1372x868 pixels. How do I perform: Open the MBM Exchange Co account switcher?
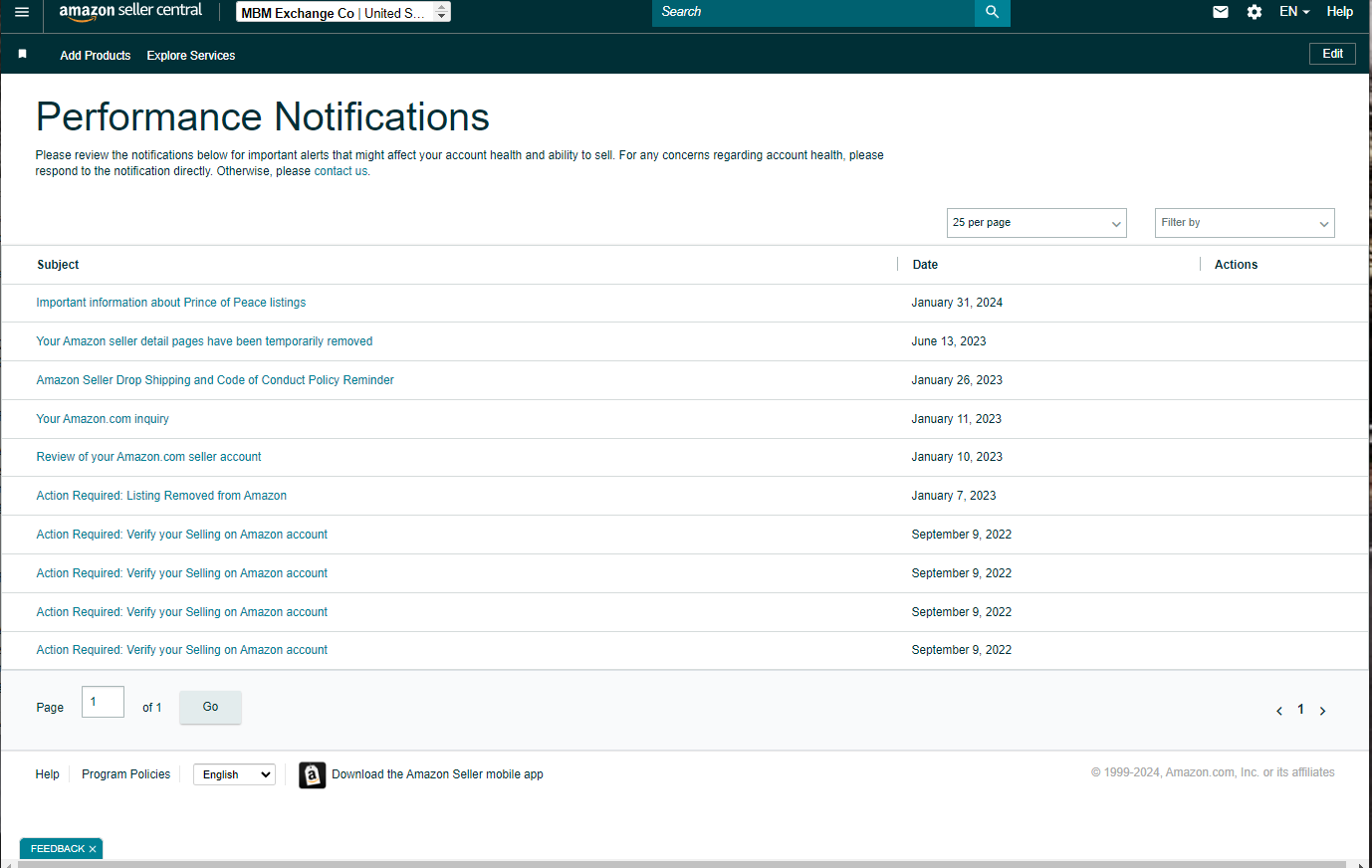click(x=343, y=12)
